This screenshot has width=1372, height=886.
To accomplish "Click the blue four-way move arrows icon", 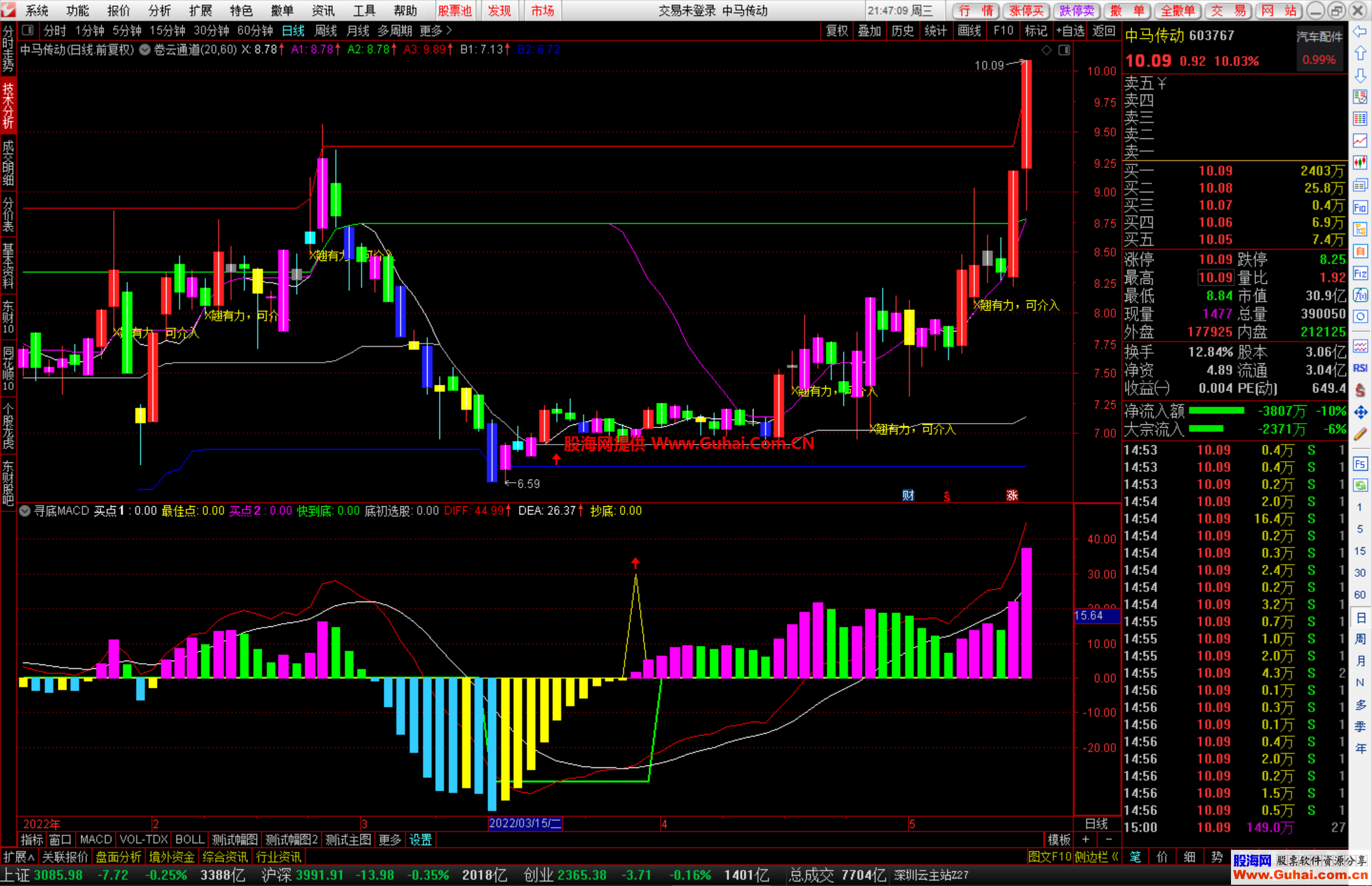I will tap(1360, 412).
